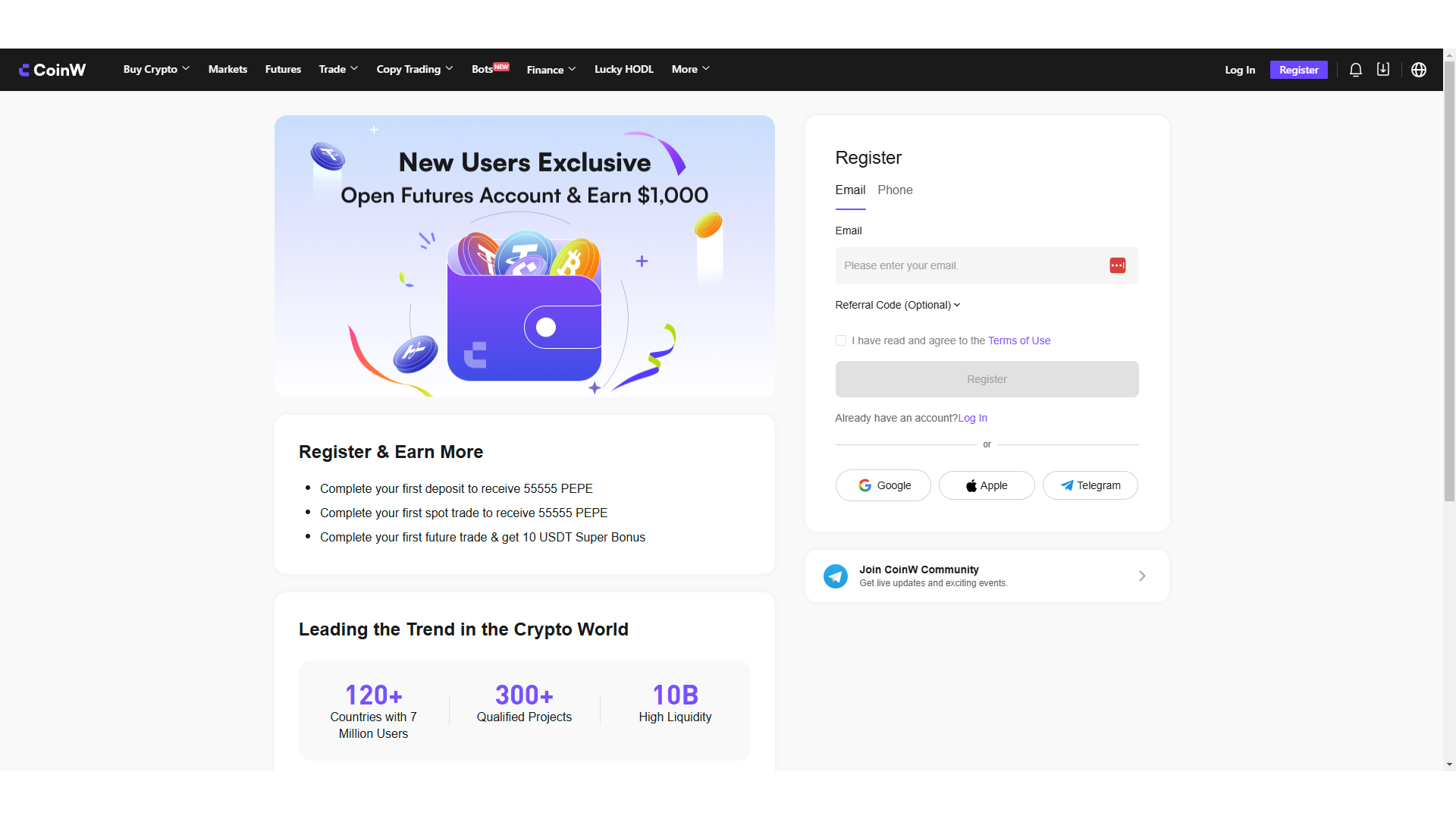The height and width of the screenshot is (819, 1456).
Task: Click 'Complete your first spot trade' line
Action: coord(464,513)
